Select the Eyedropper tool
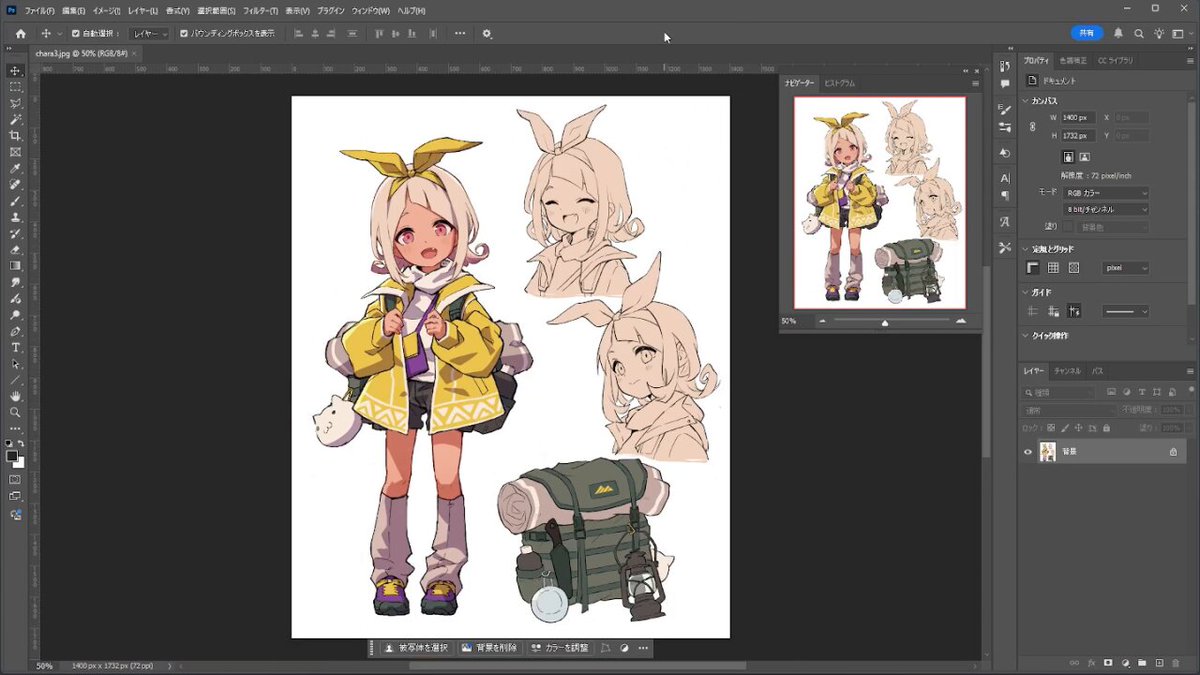 coord(15,168)
